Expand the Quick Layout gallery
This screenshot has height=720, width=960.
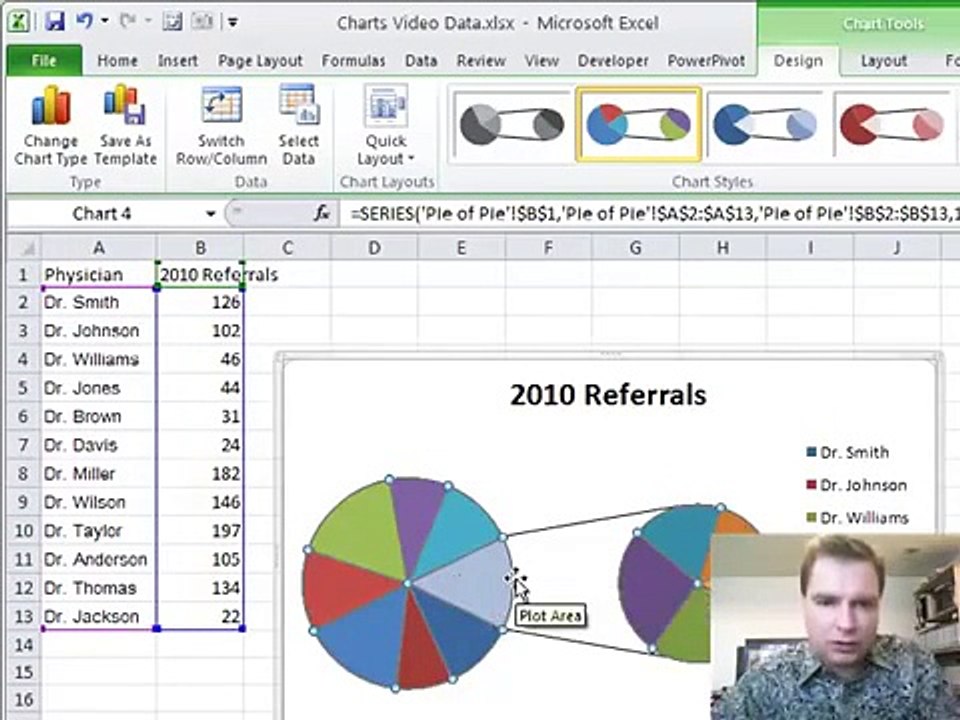point(386,126)
